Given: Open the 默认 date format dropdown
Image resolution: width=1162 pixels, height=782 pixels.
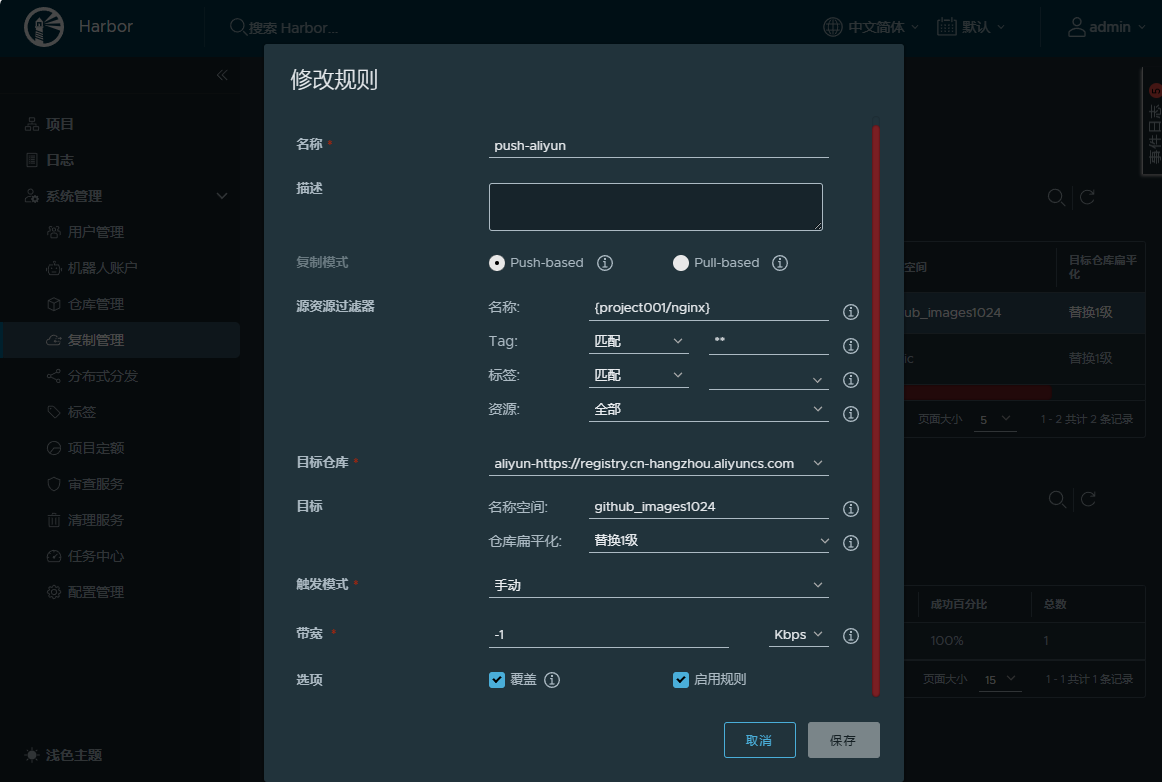Looking at the screenshot, I should [x=983, y=27].
